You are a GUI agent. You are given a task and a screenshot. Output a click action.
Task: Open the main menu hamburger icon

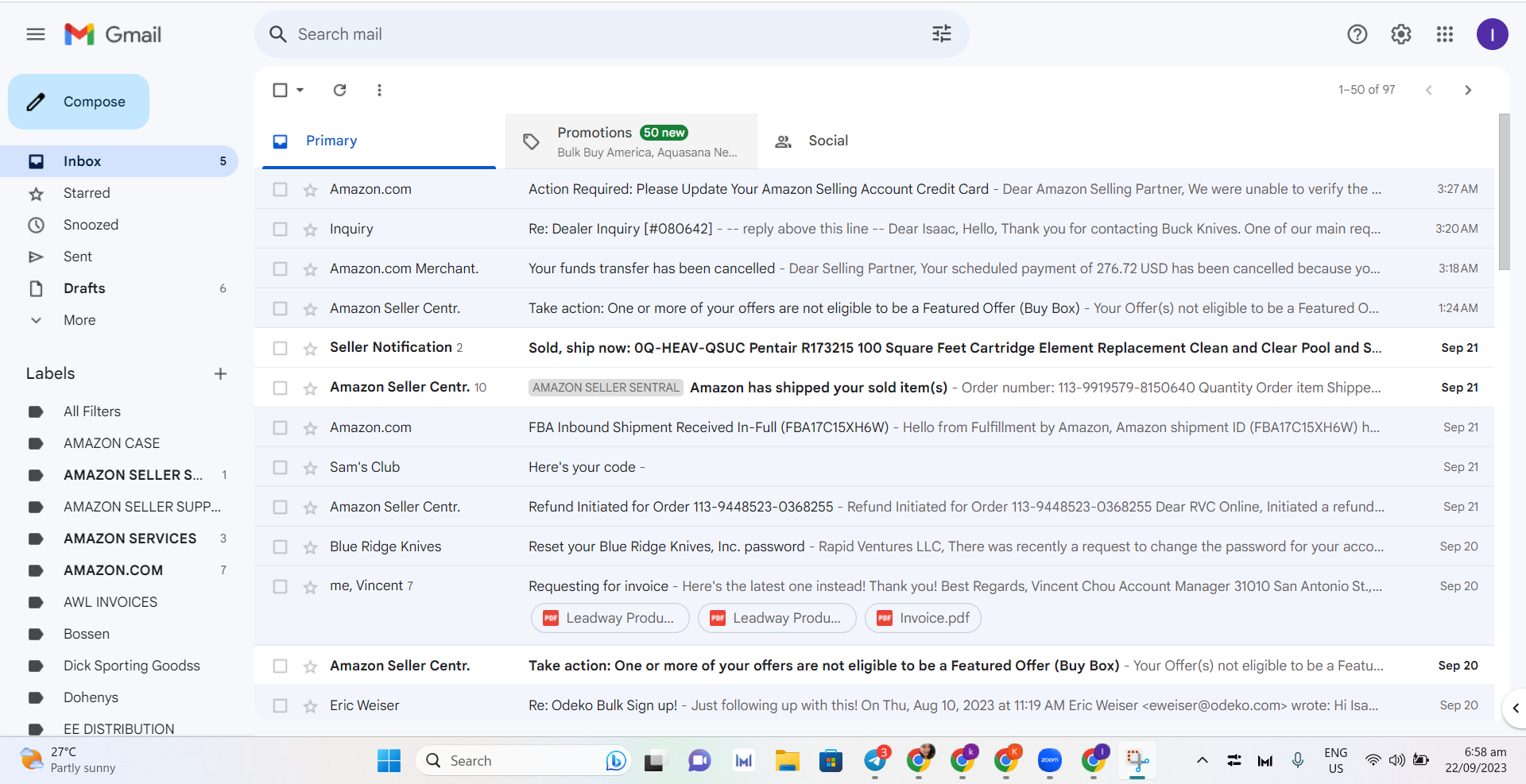[36, 34]
